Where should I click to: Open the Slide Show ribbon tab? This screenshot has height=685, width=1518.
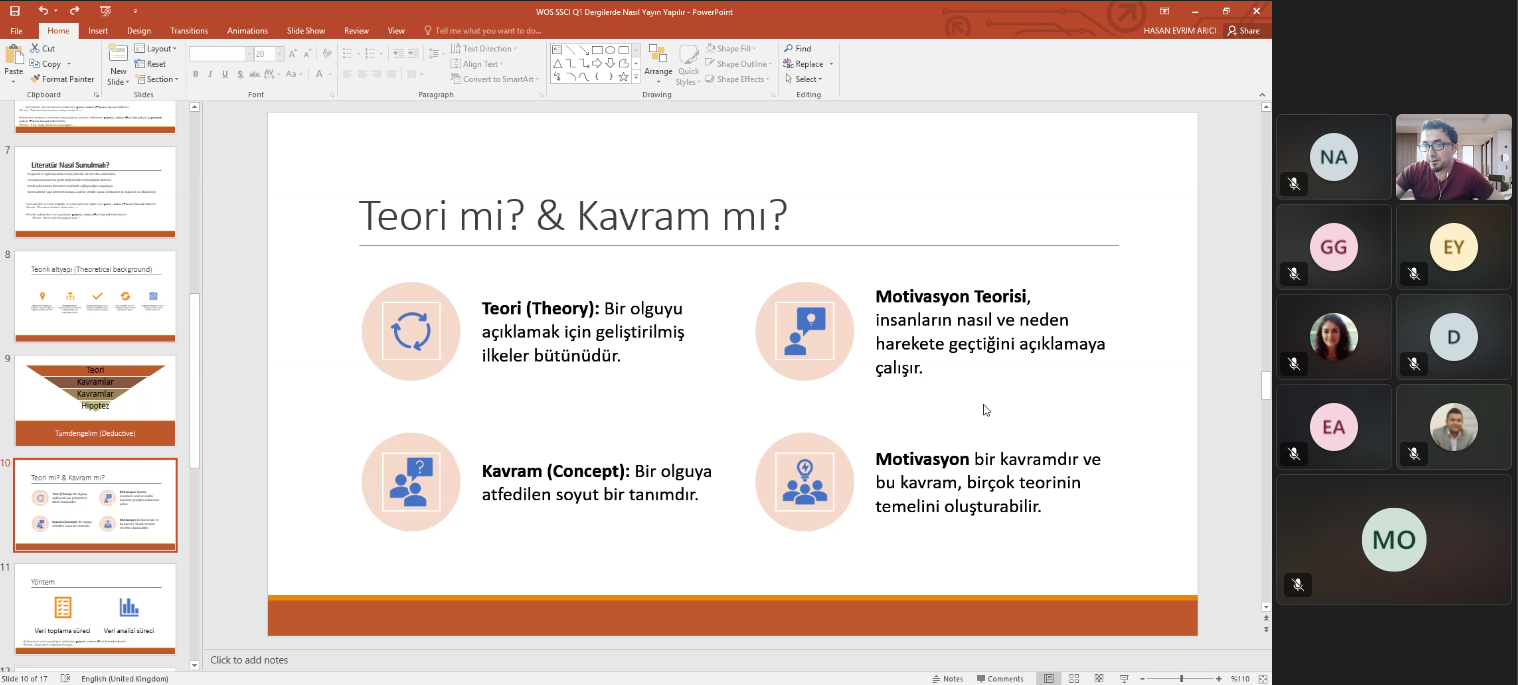tap(305, 30)
